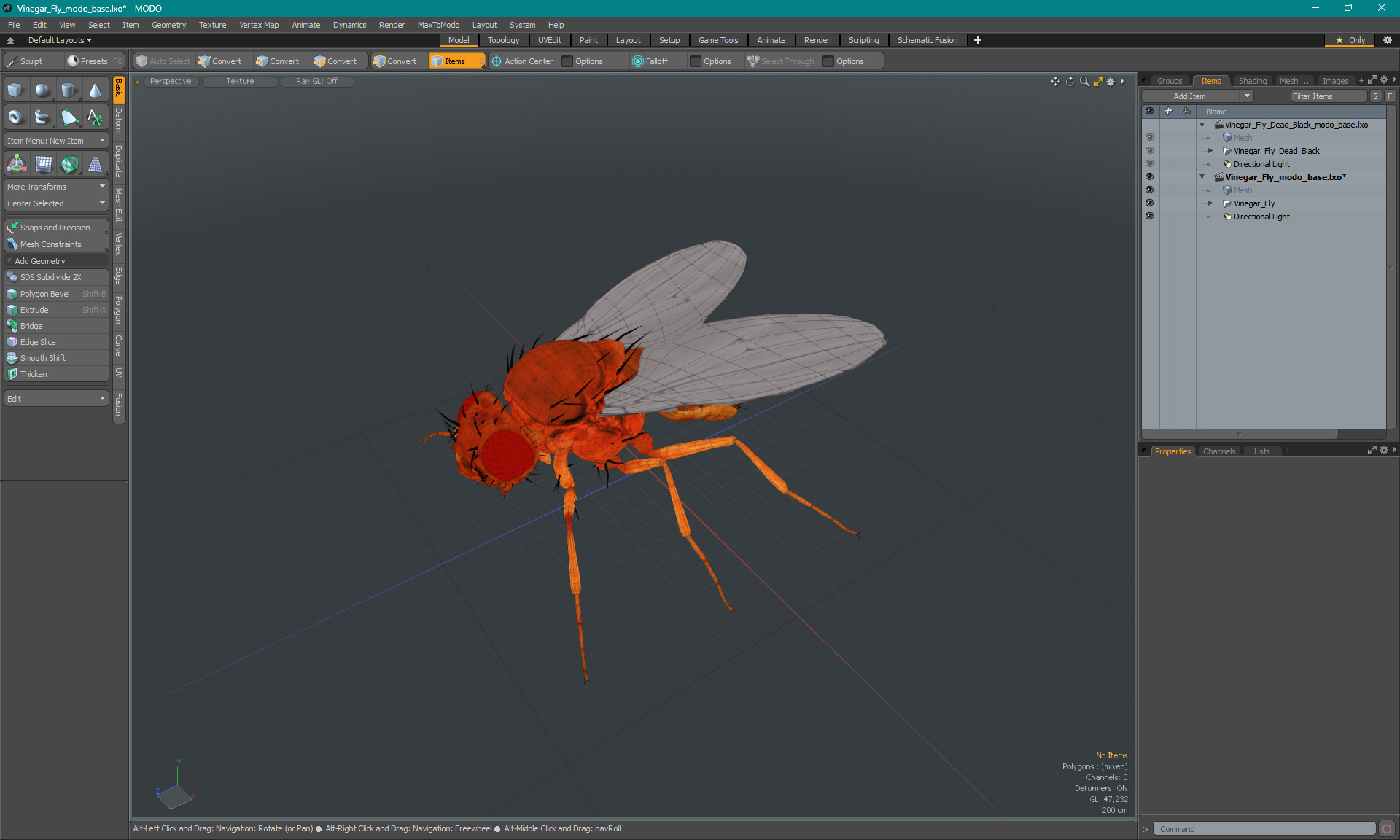Open the Item Menu New Item dropdown
Viewport: 1400px width, 840px height.
click(x=55, y=140)
